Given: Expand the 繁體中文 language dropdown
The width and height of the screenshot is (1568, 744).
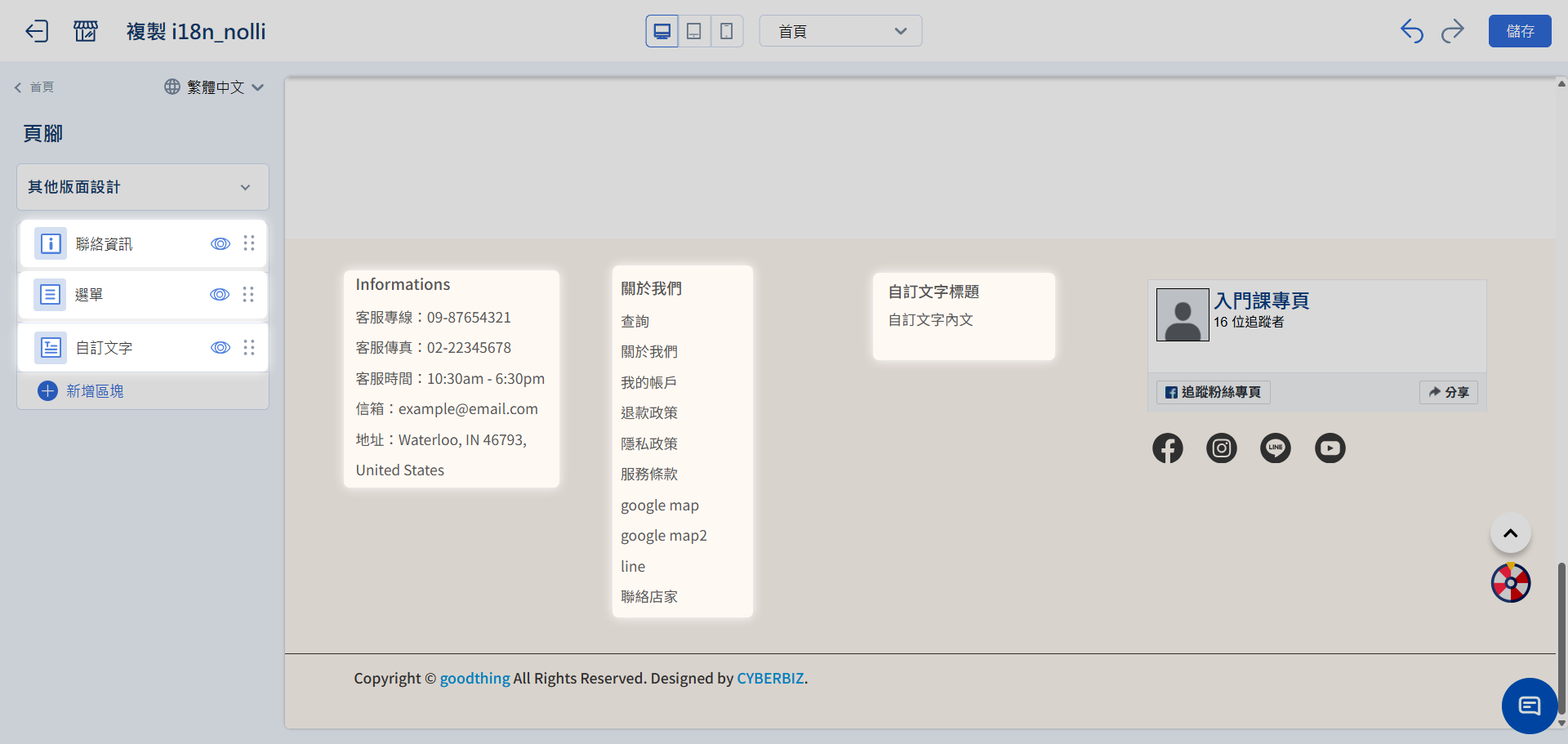Looking at the screenshot, I should click(214, 87).
